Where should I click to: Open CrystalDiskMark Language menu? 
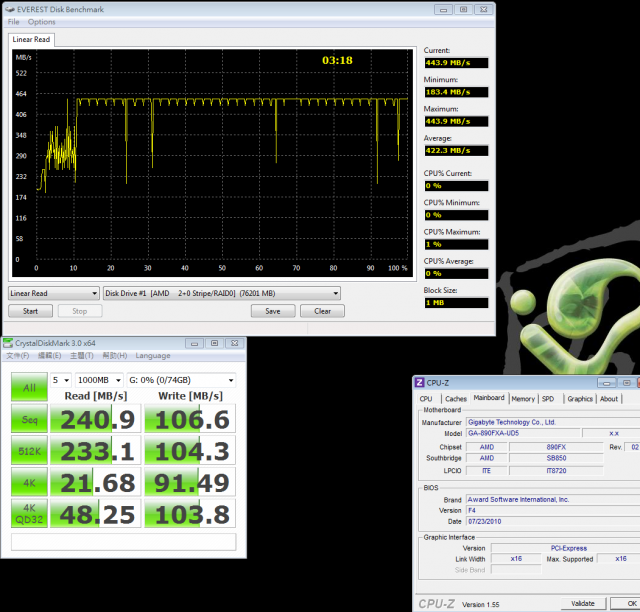coord(153,356)
